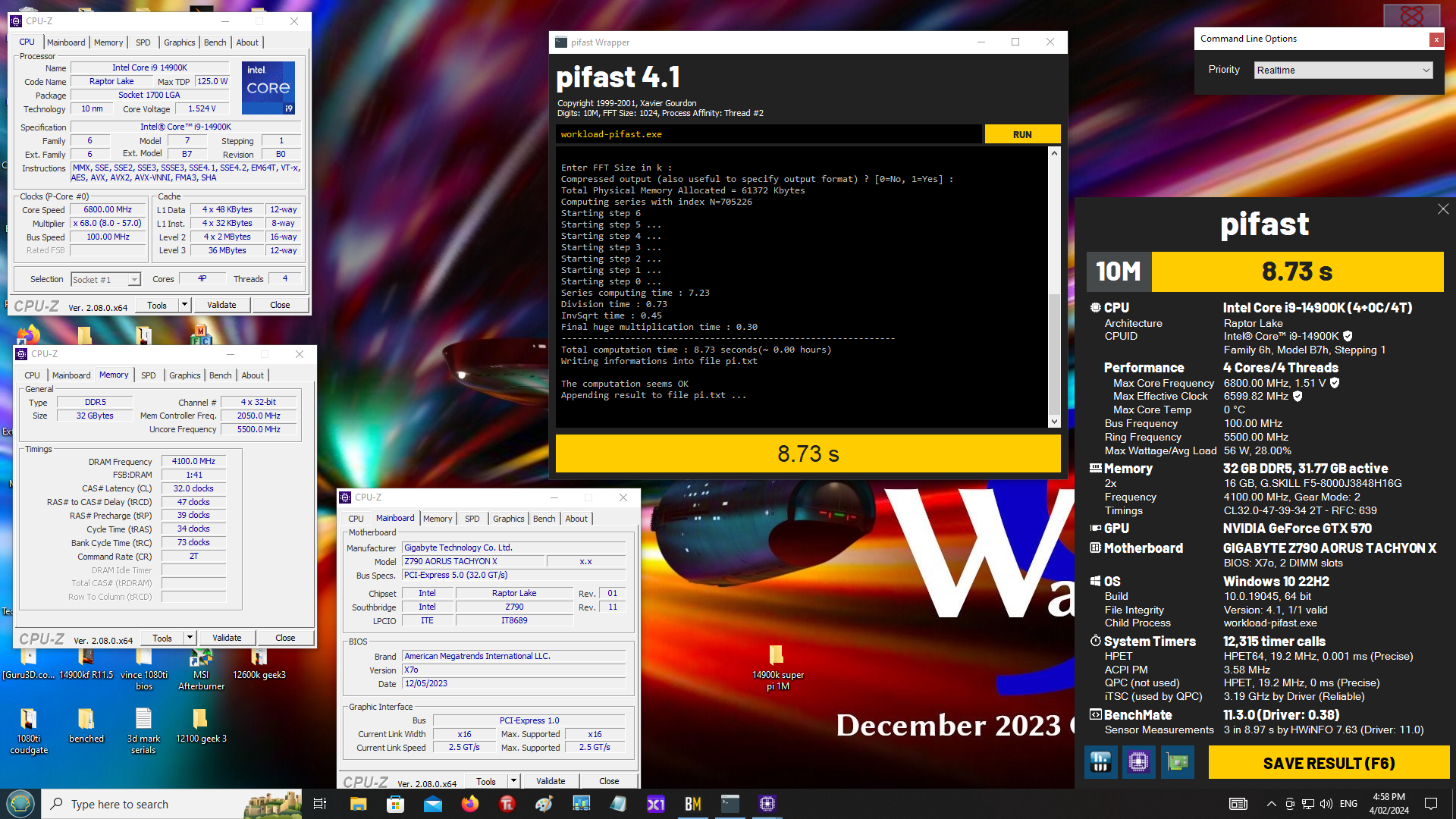
Task: Click the Intel Core i9 logo in CPU-Z
Action: pyautogui.click(x=268, y=88)
